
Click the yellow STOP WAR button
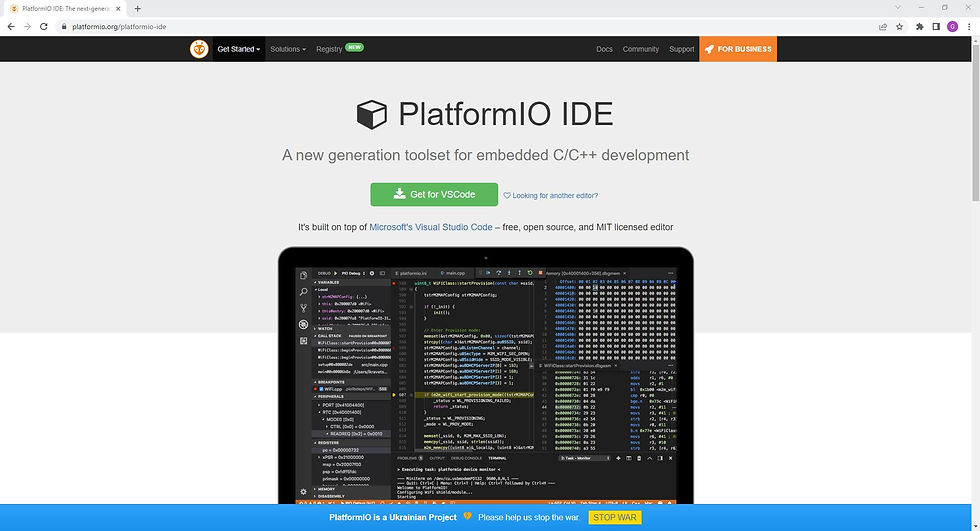tap(615, 517)
